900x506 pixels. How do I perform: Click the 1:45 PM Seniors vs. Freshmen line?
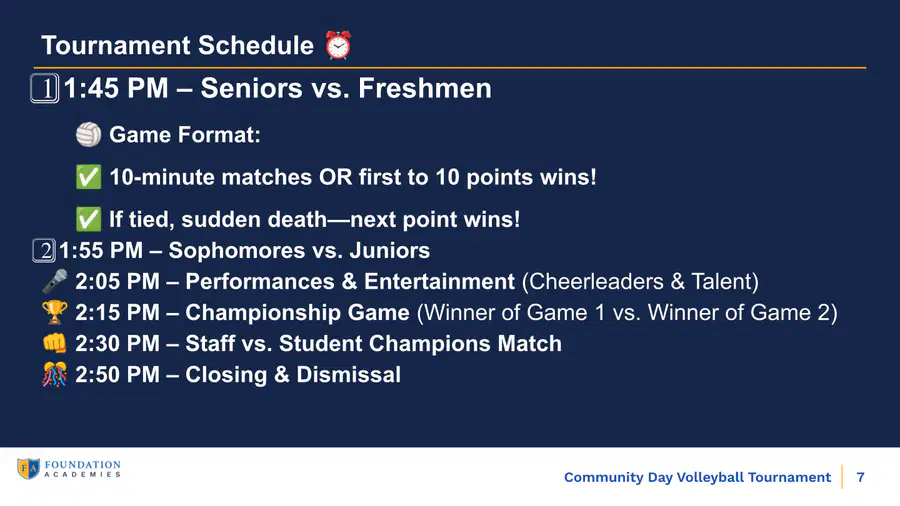[x=277, y=88]
